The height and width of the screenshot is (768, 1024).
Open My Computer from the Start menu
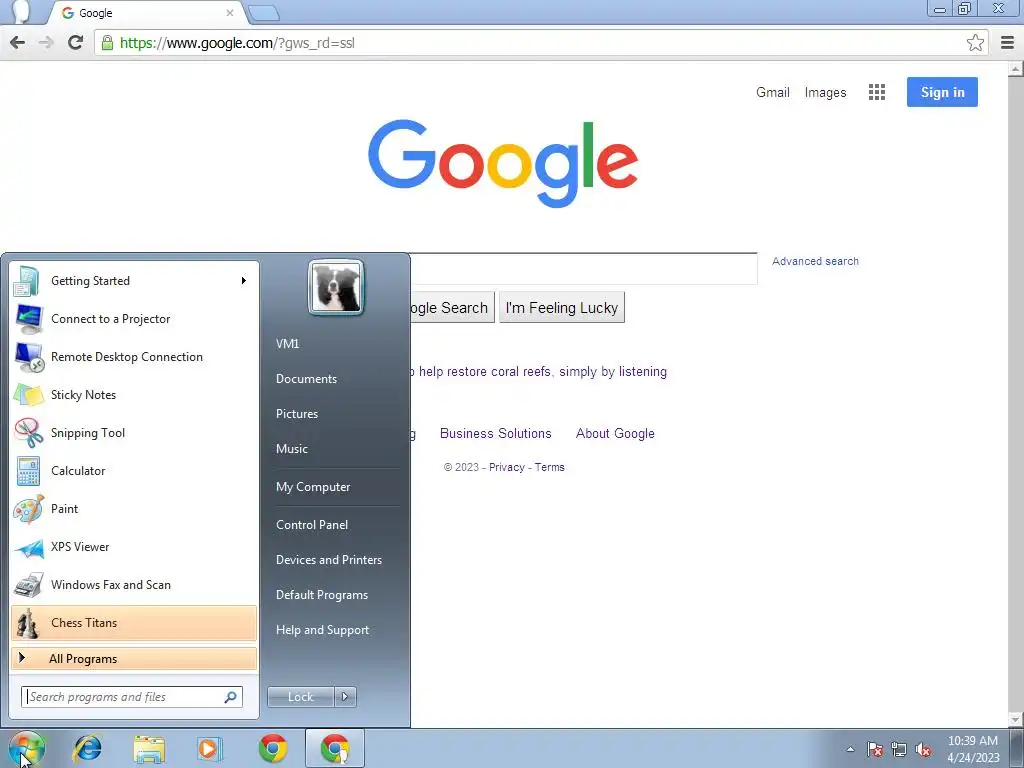[x=313, y=487]
